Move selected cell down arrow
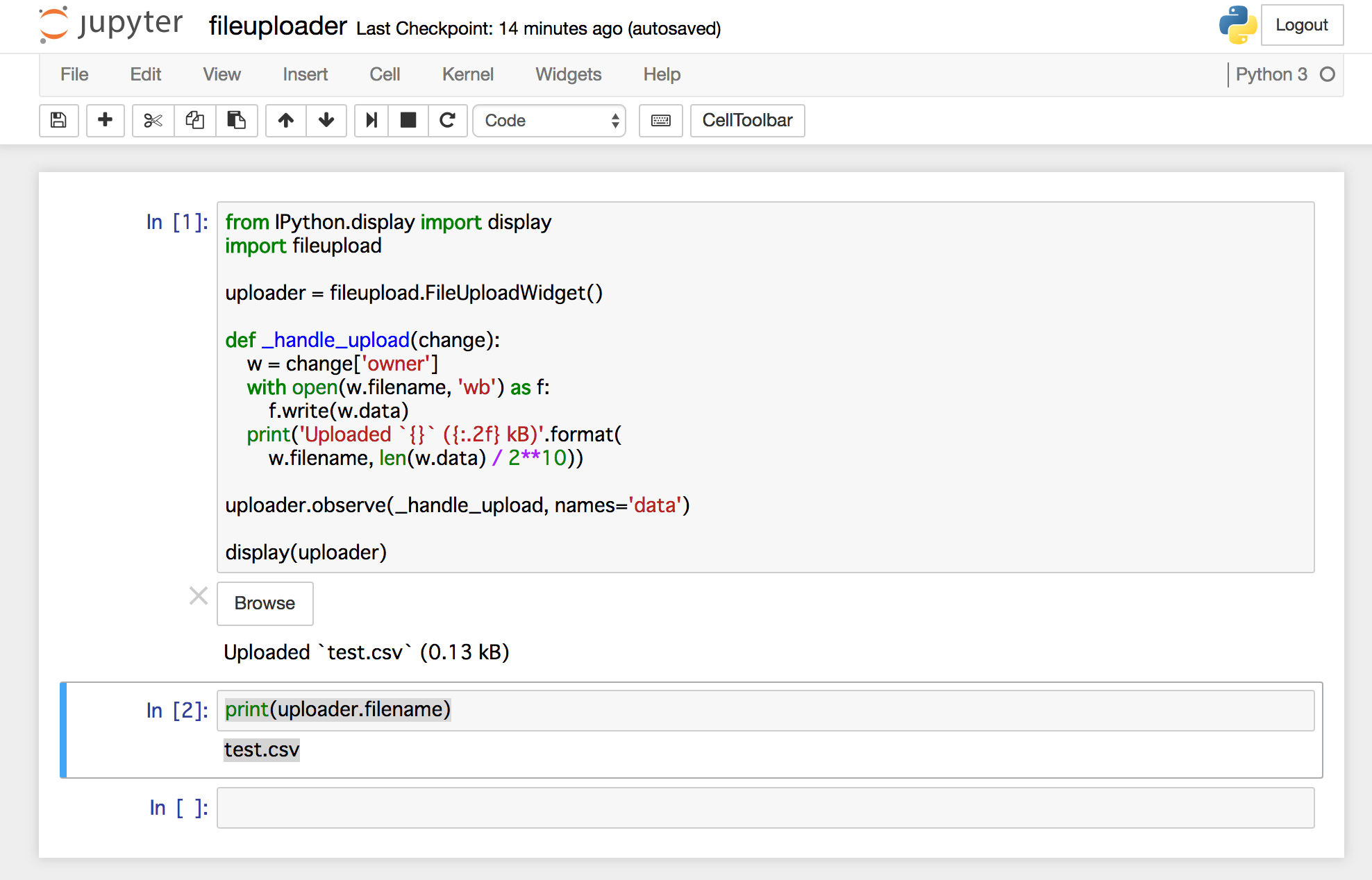Screen dimensions: 1372x880 pyautogui.click(x=326, y=121)
